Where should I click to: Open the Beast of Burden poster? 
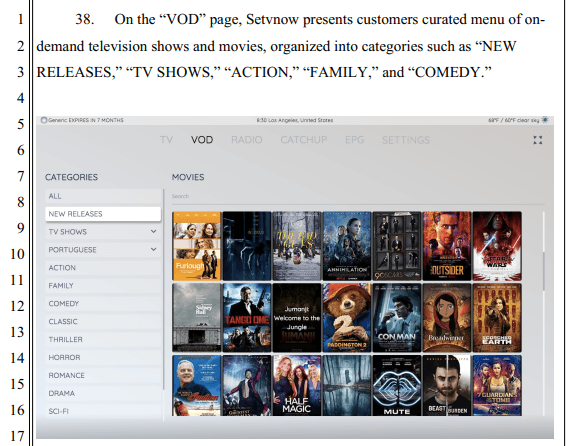pyautogui.click(x=447, y=386)
